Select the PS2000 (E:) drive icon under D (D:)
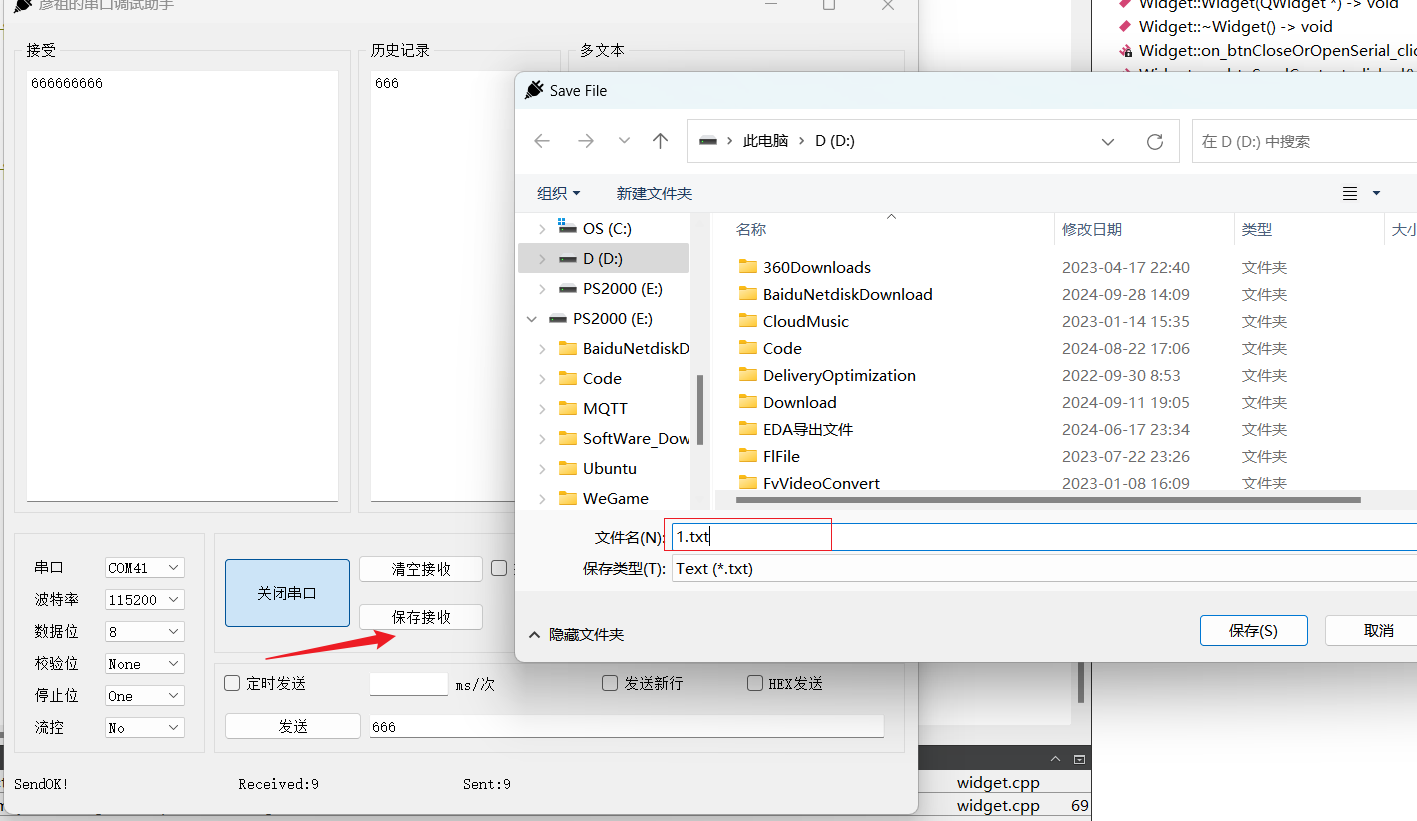The height and width of the screenshot is (821, 1417). 567,288
